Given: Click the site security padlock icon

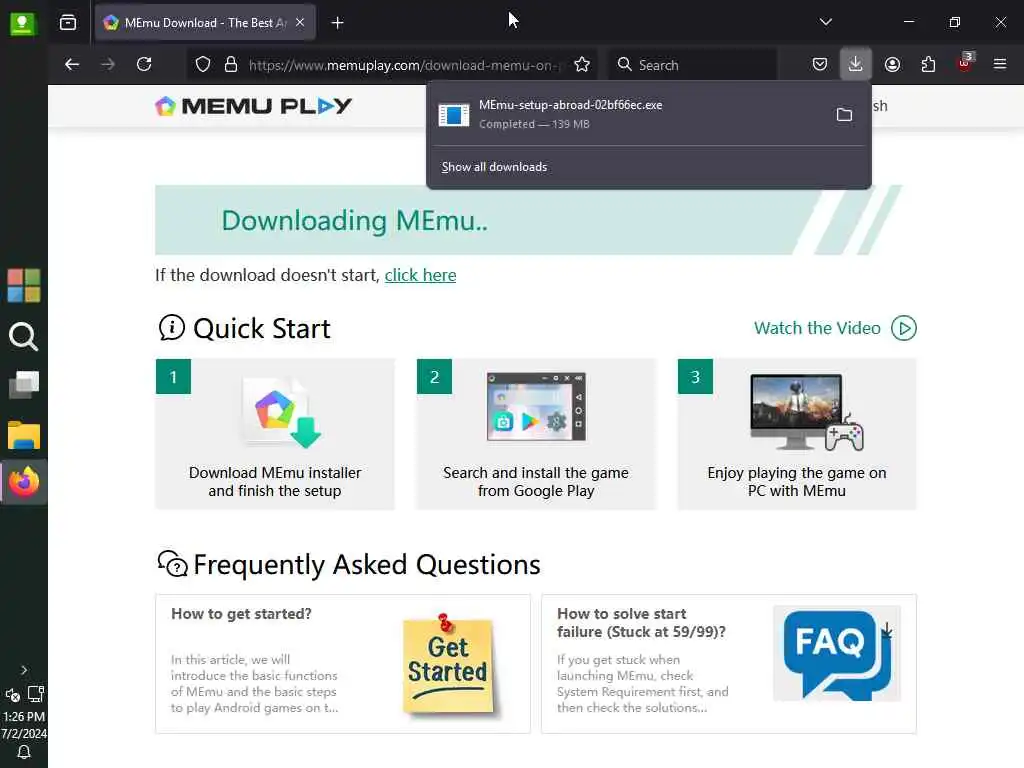Looking at the screenshot, I should click(231, 65).
